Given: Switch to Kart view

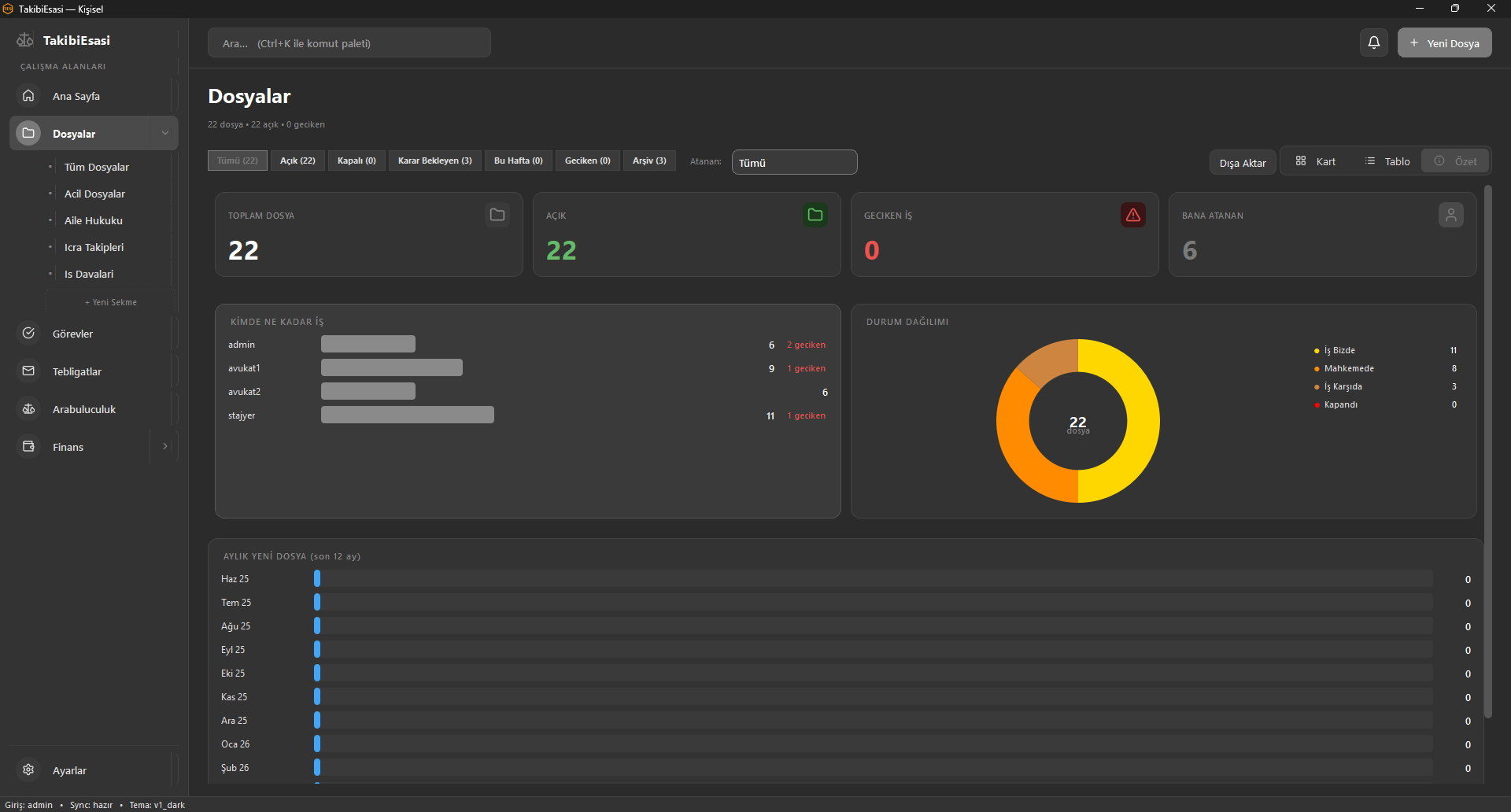Looking at the screenshot, I should coord(1316,161).
